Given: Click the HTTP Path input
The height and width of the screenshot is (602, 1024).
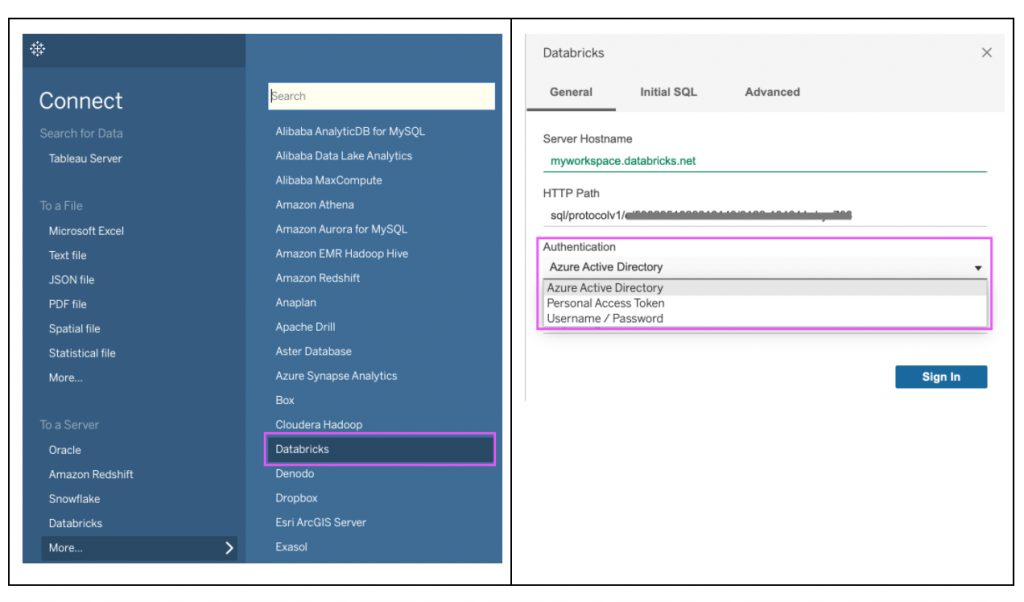Looking at the screenshot, I should click(764, 214).
